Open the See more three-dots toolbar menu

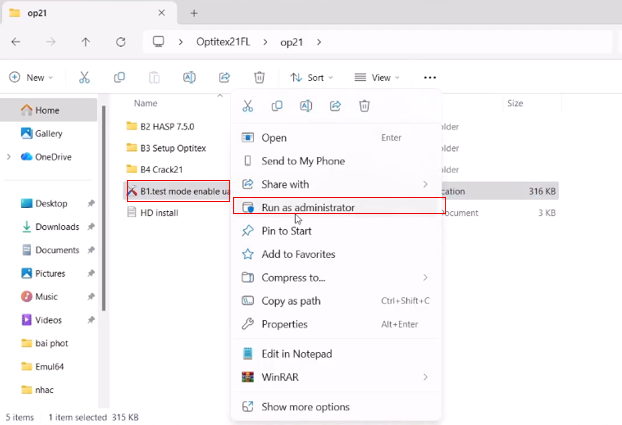(430, 77)
